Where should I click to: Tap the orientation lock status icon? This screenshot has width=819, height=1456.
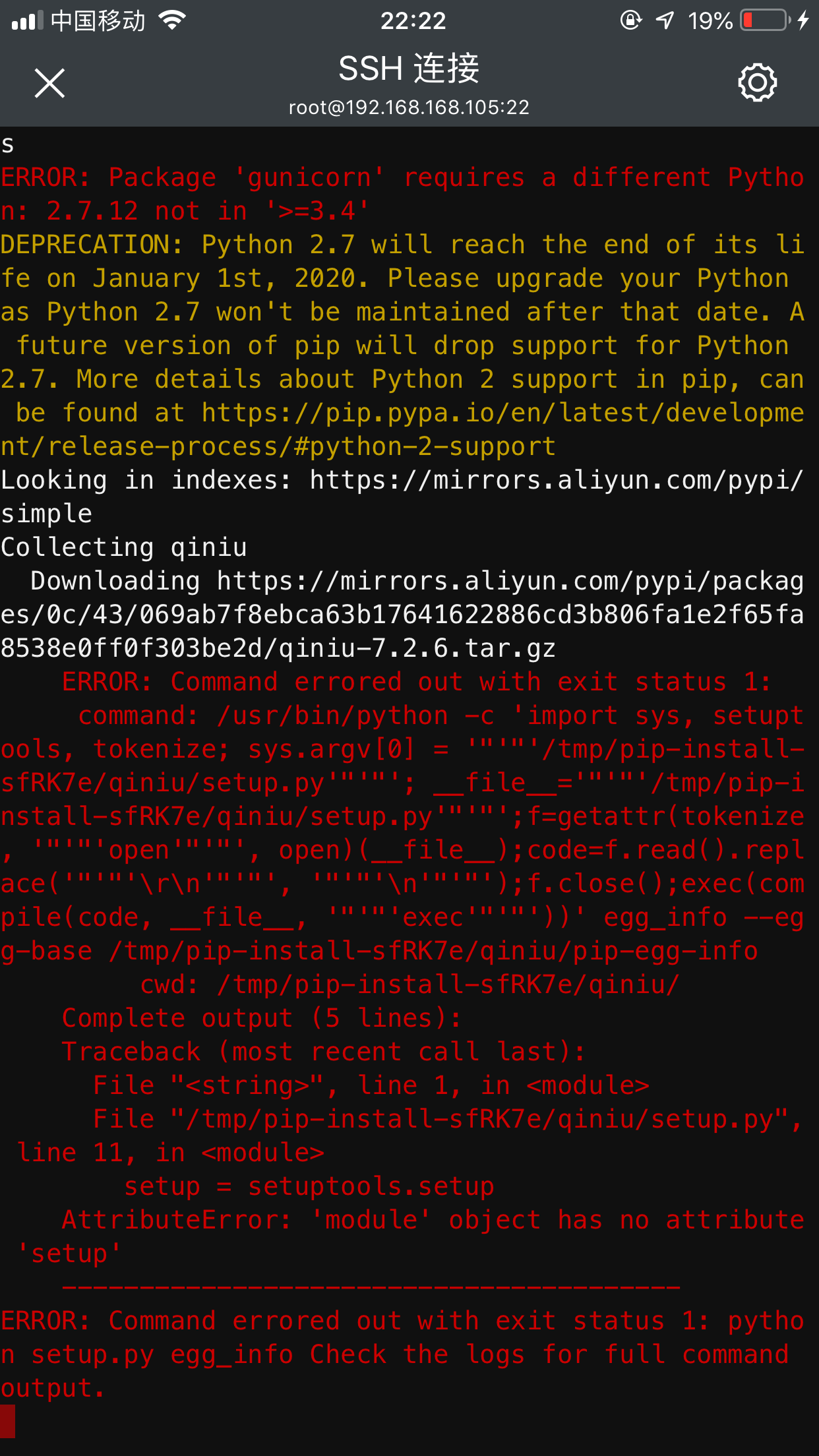[631, 20]
